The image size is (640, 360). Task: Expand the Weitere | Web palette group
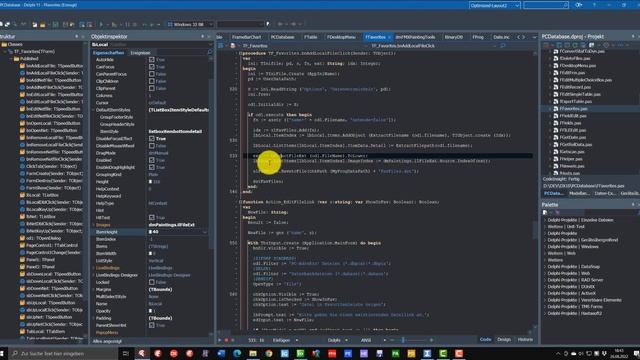(544, 253)
